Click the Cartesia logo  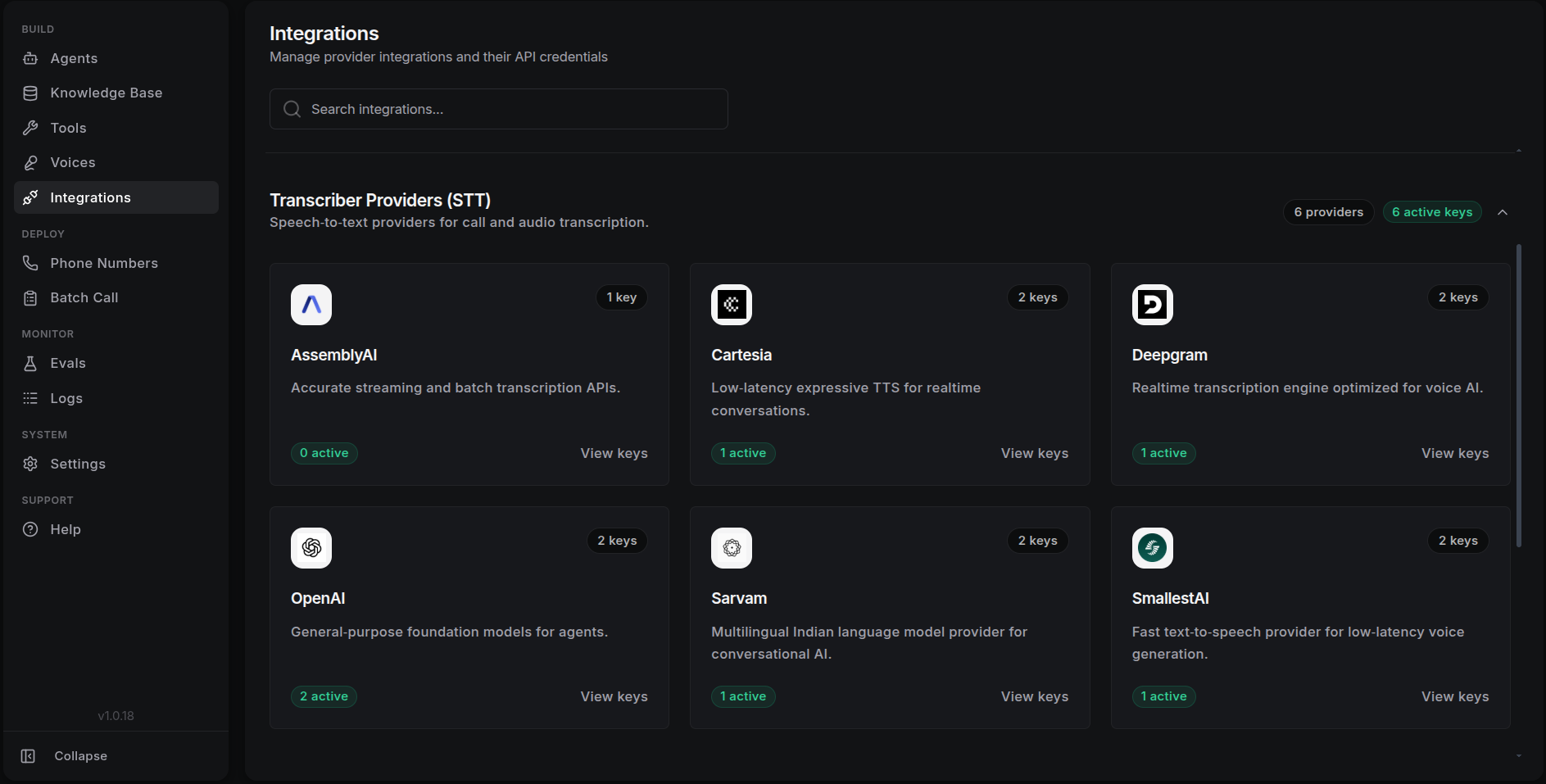coord(732,305)
